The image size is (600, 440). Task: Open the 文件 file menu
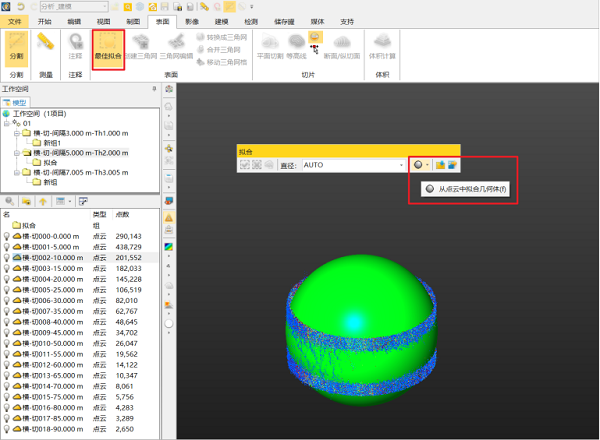(x=15, y=22)
